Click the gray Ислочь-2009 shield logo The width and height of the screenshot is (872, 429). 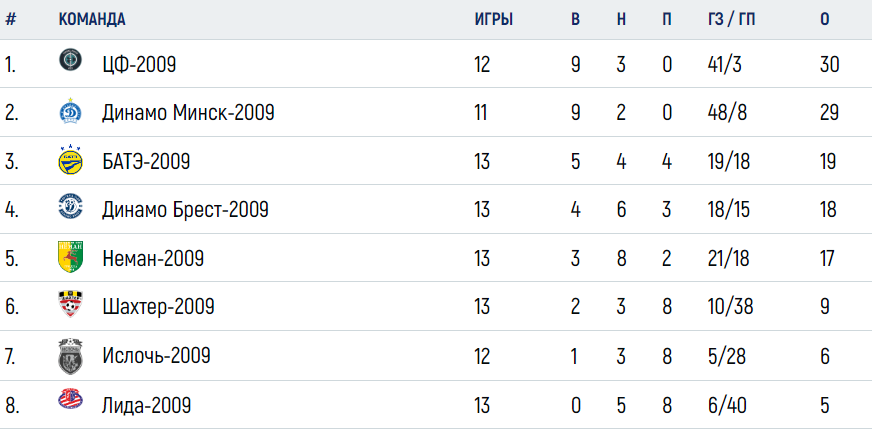[71, 356]
